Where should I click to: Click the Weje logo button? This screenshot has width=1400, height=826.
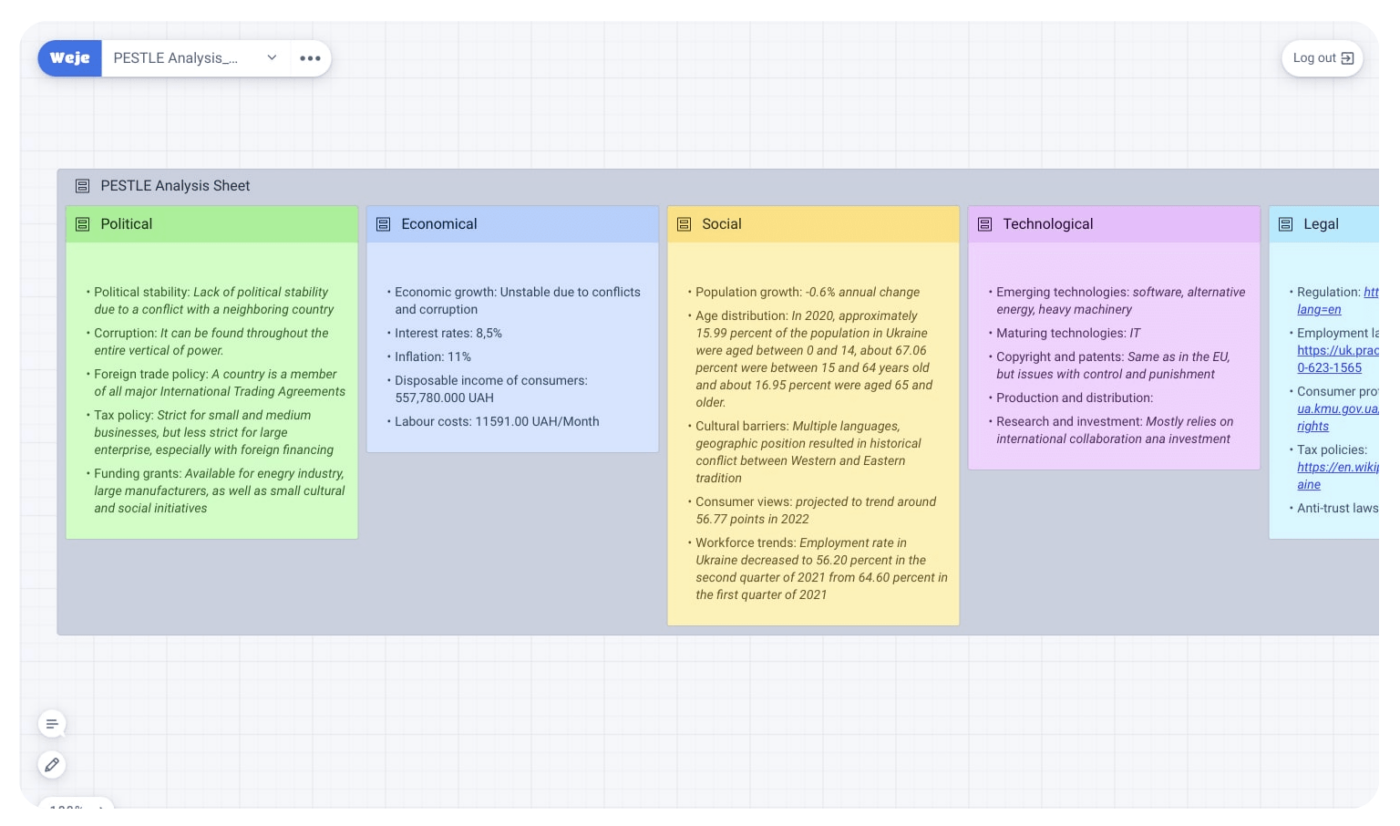coord(70,58)
